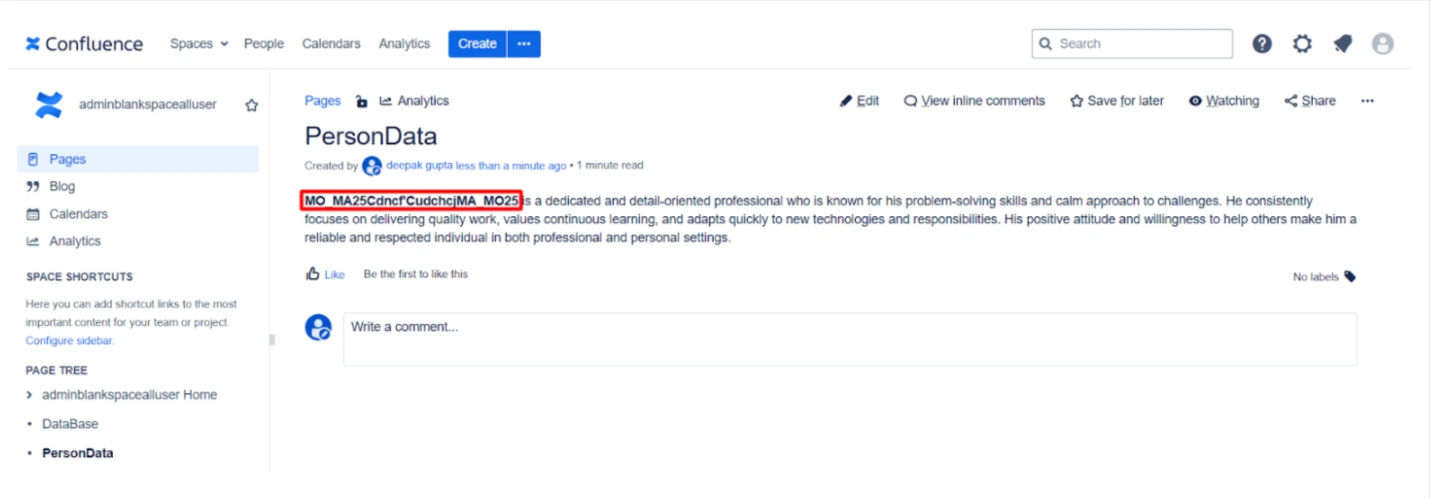Open the user profile avatar menu

(1383, 44)
